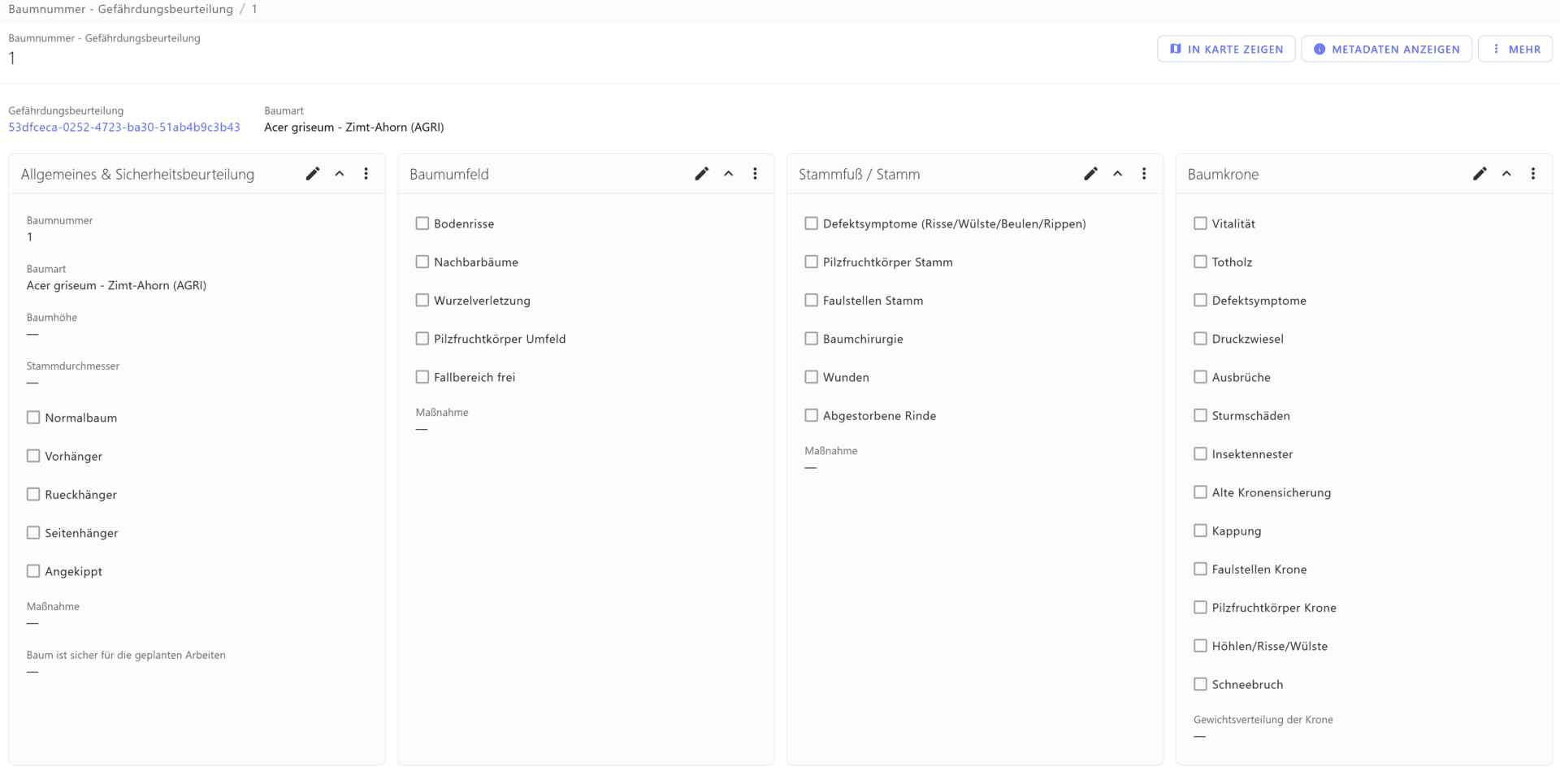Click METADATEN ANZEIGEN button

[x=1386, y=50]
